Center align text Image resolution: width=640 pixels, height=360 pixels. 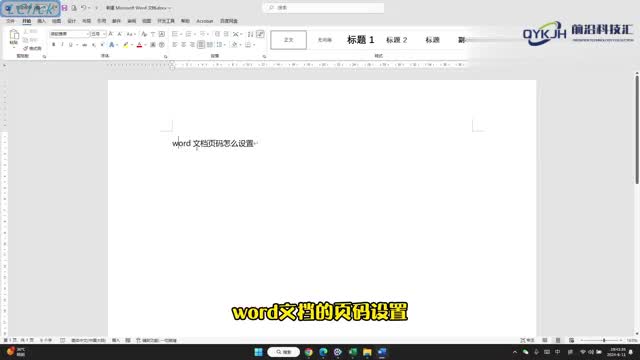(184, 45)
